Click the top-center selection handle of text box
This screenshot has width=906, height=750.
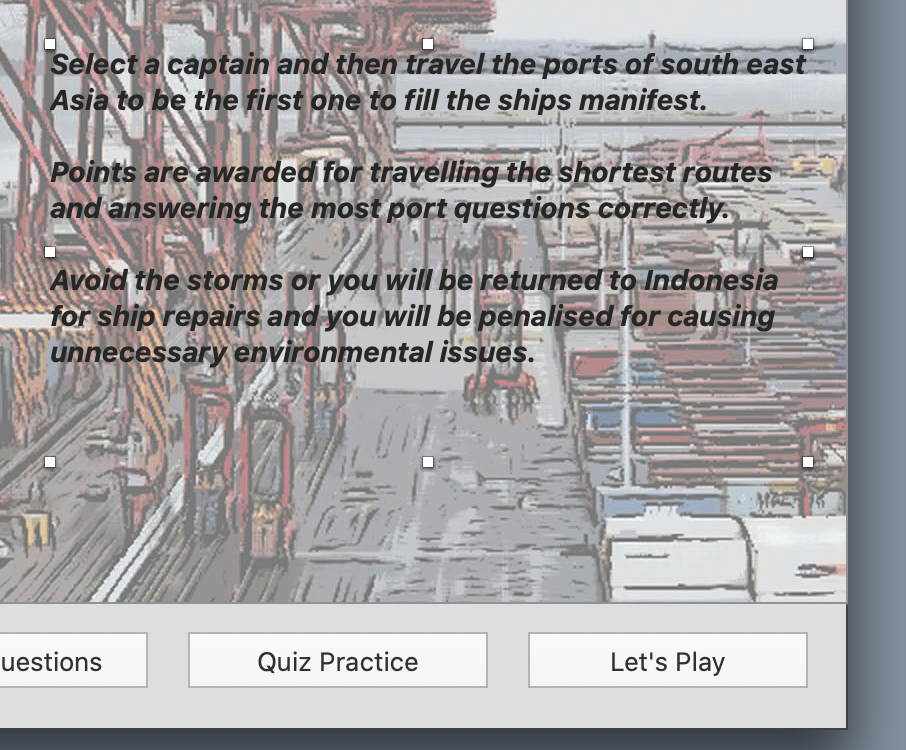click(x=428, y=44)
